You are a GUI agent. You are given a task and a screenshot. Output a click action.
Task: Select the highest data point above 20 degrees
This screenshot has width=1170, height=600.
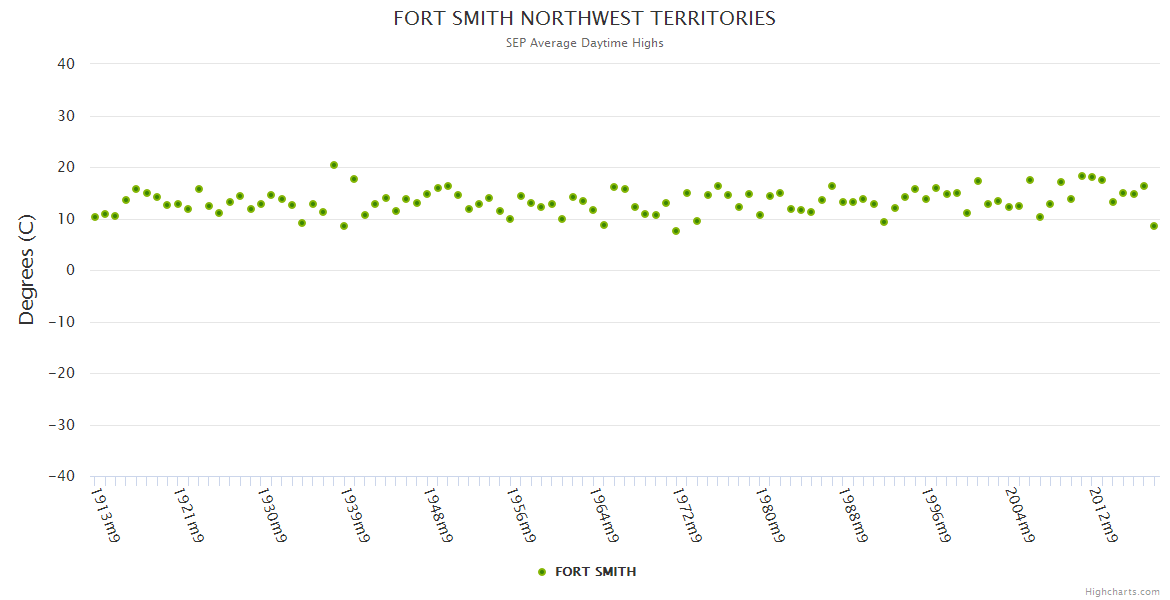(x=334, y=165)
